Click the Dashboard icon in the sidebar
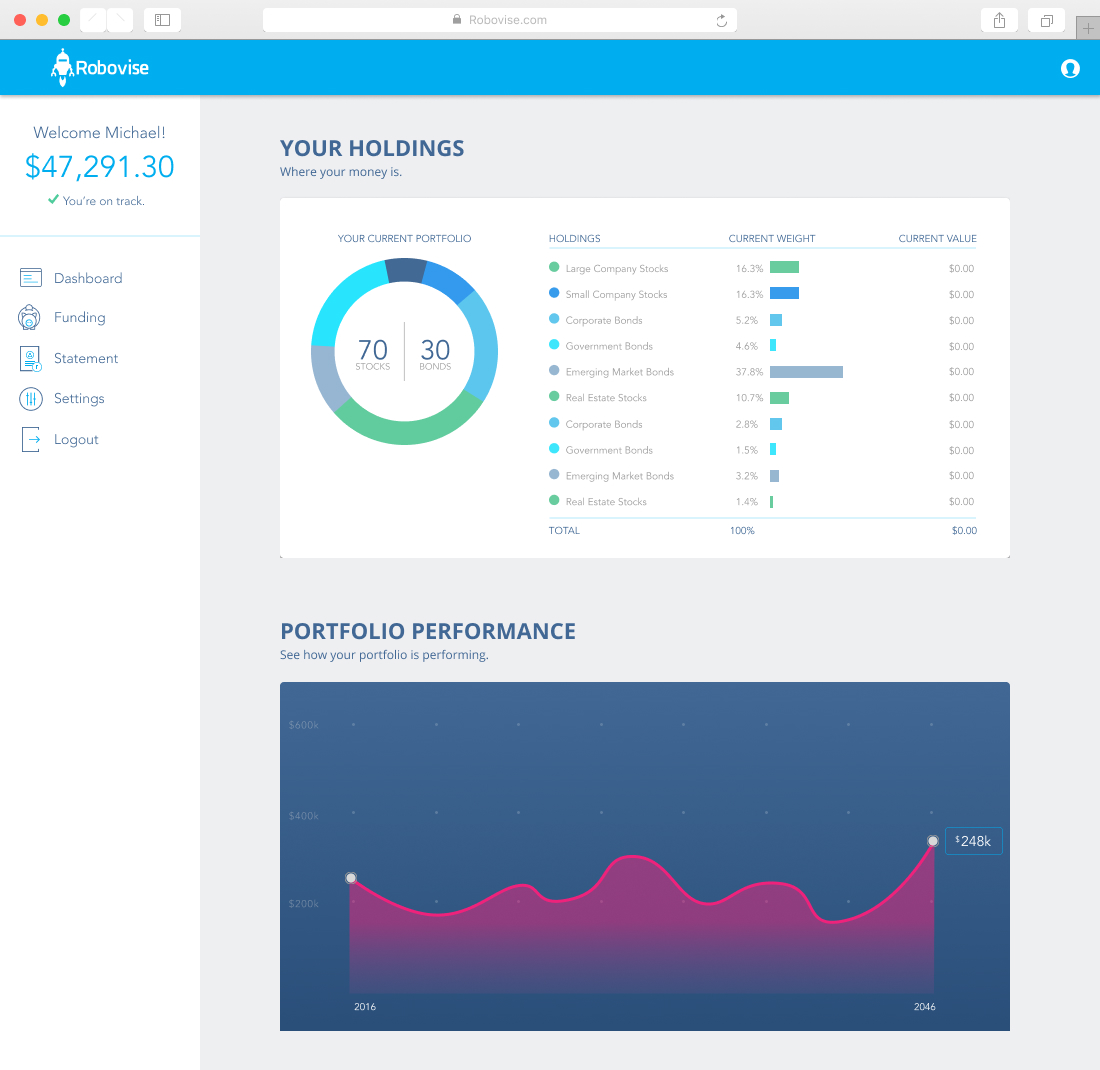The height and width of the screenshot is (1070, 1100). point(31,278)
